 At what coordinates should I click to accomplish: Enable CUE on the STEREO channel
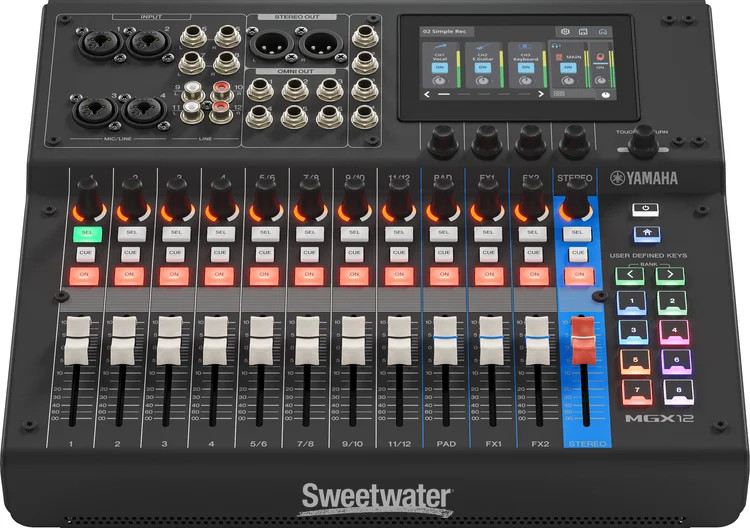(x=578, y=253)
